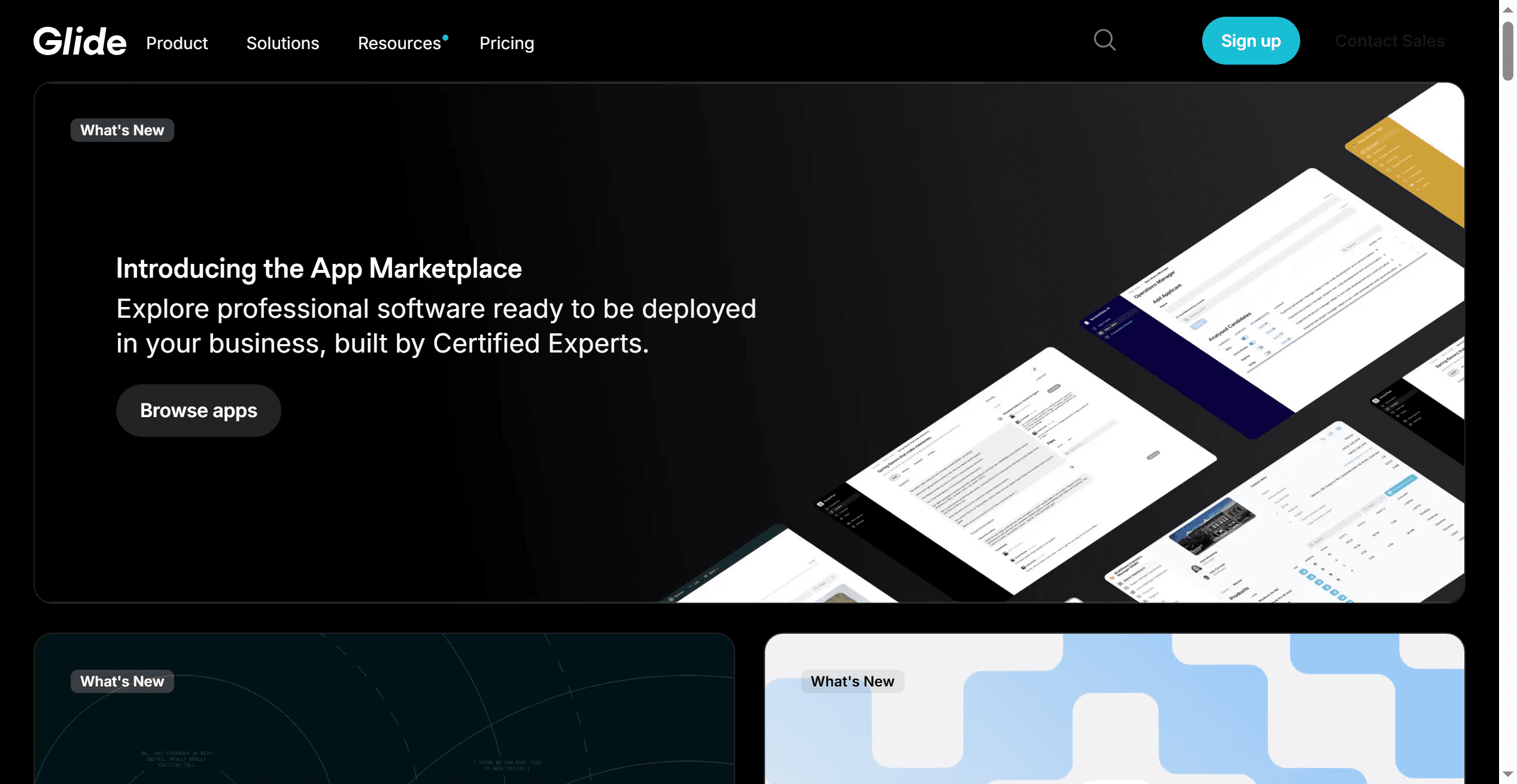This screenshot has height=784, width=1517.
Task: Click the hero What's New badge
Action: tap(122, 130)
